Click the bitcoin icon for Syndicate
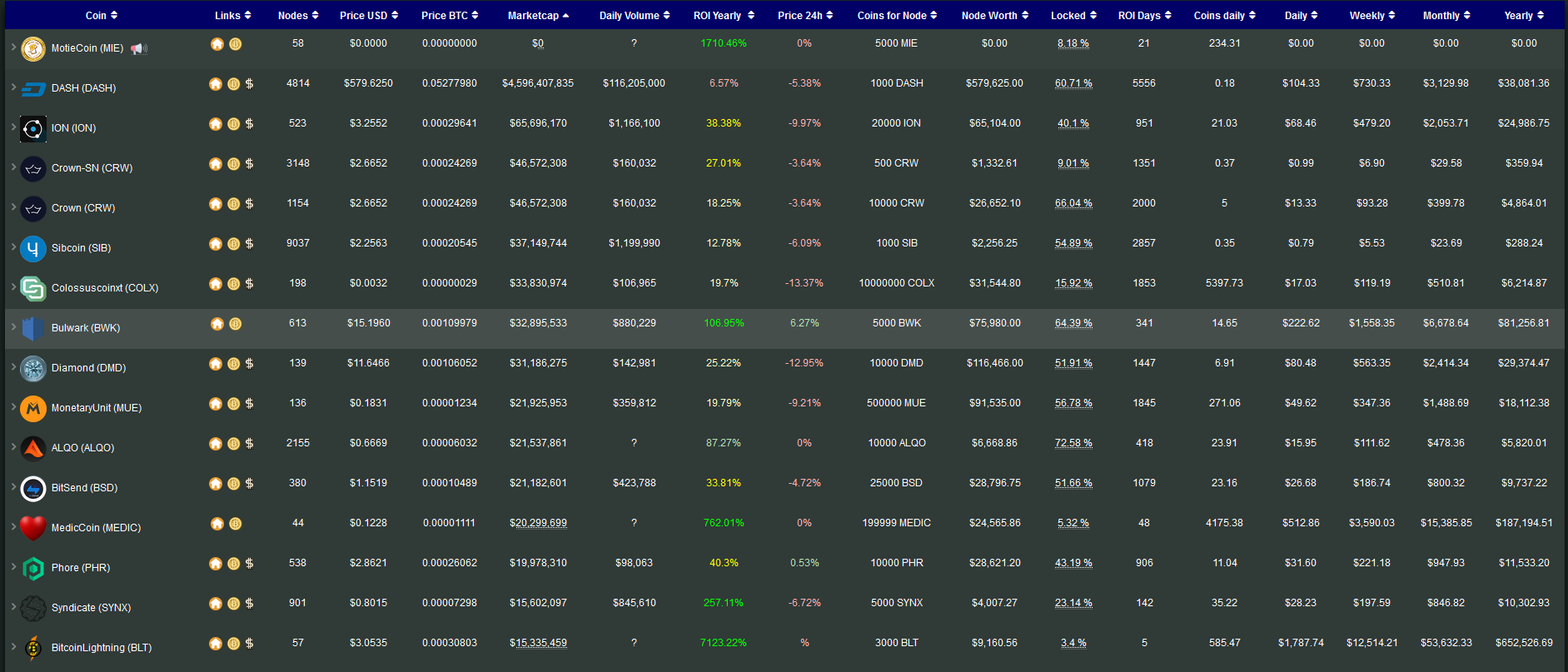1568x672 pixels. point(234,604)
